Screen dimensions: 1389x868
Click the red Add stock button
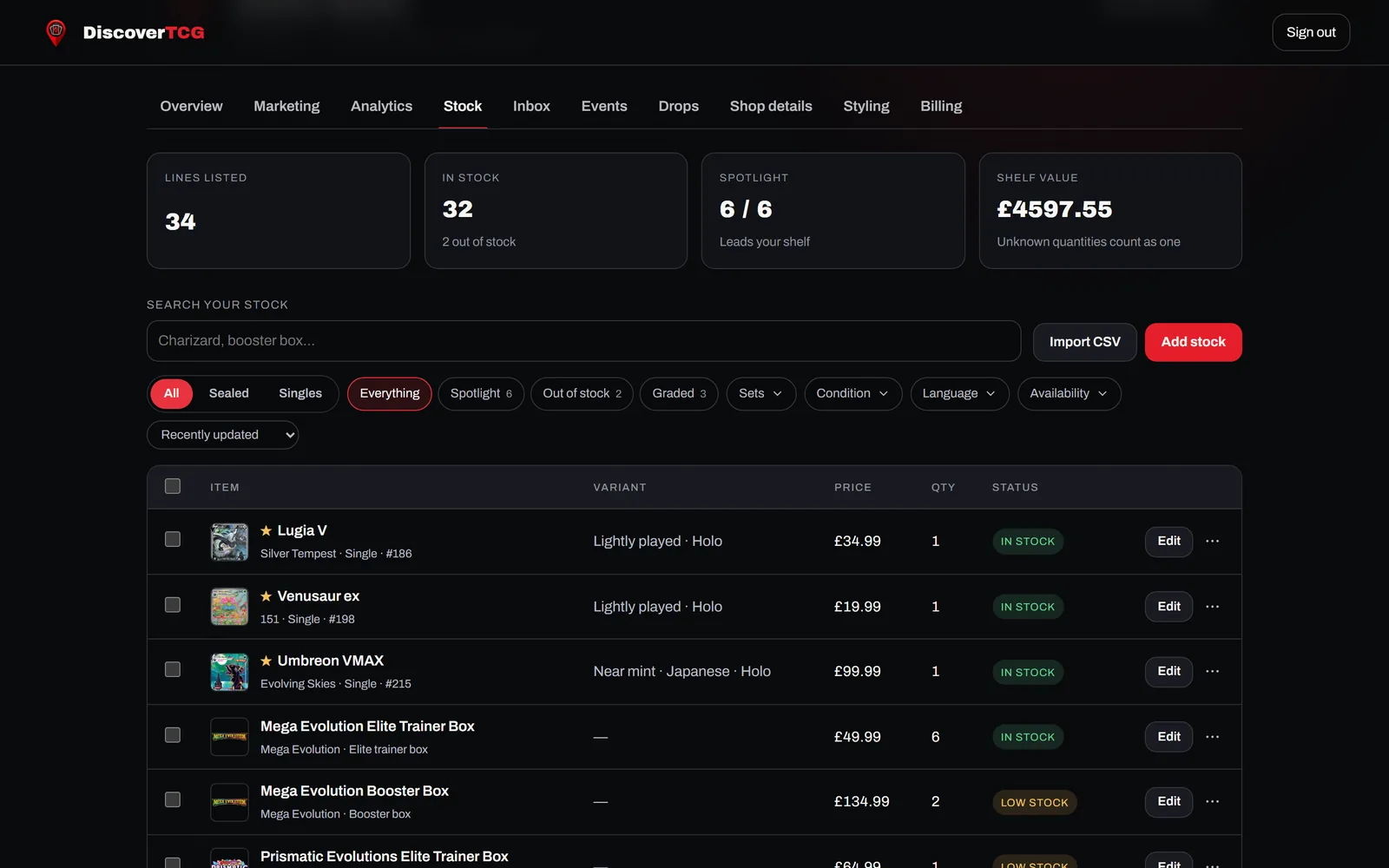pyautogui.click(x=1193, y=342)
